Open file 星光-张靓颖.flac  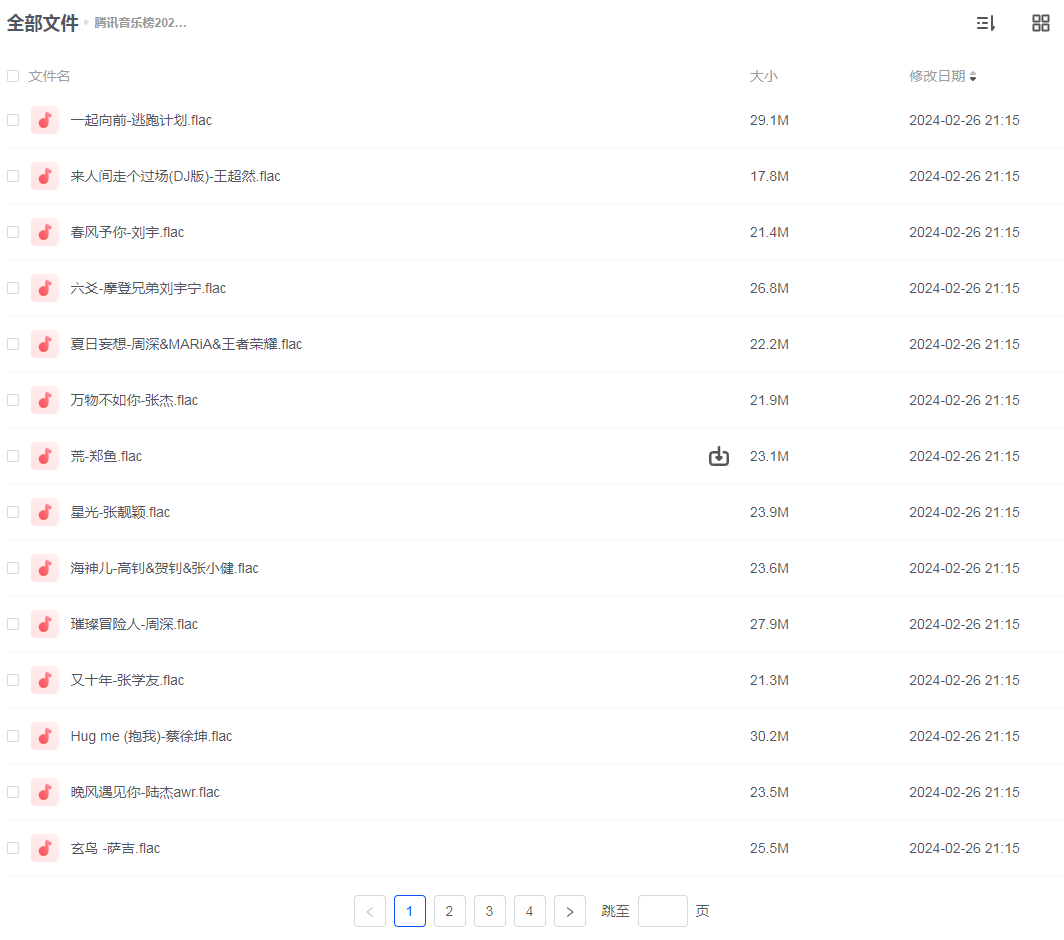click(120, 512)
